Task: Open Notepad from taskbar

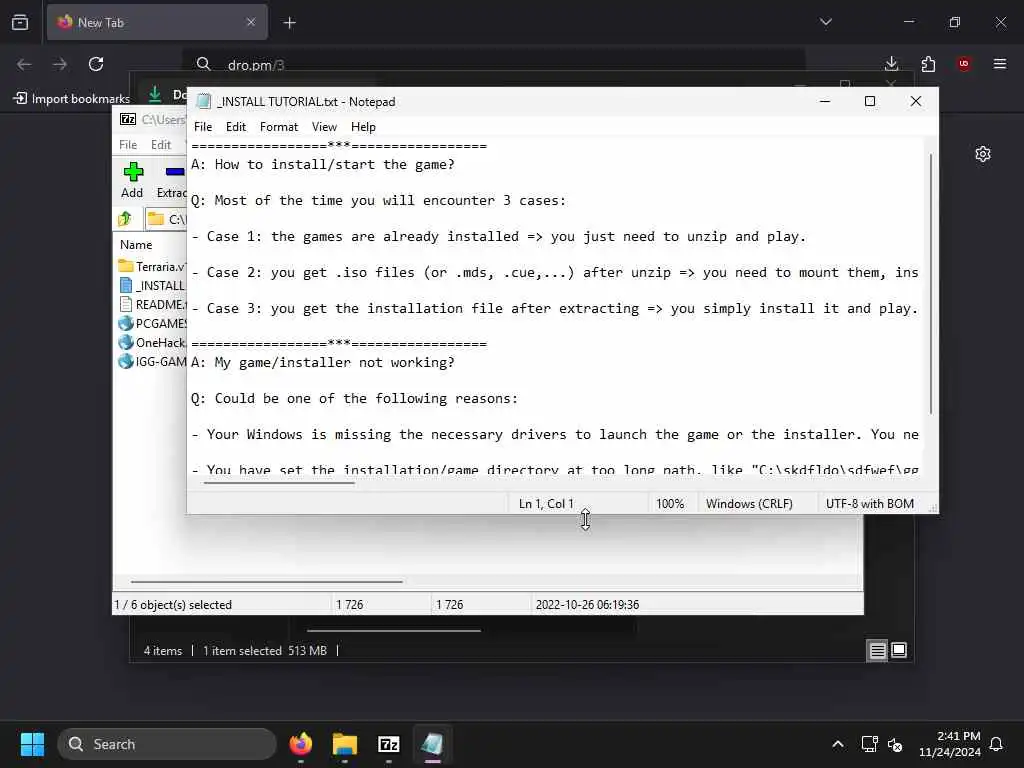Action: [x=432, y=744]
